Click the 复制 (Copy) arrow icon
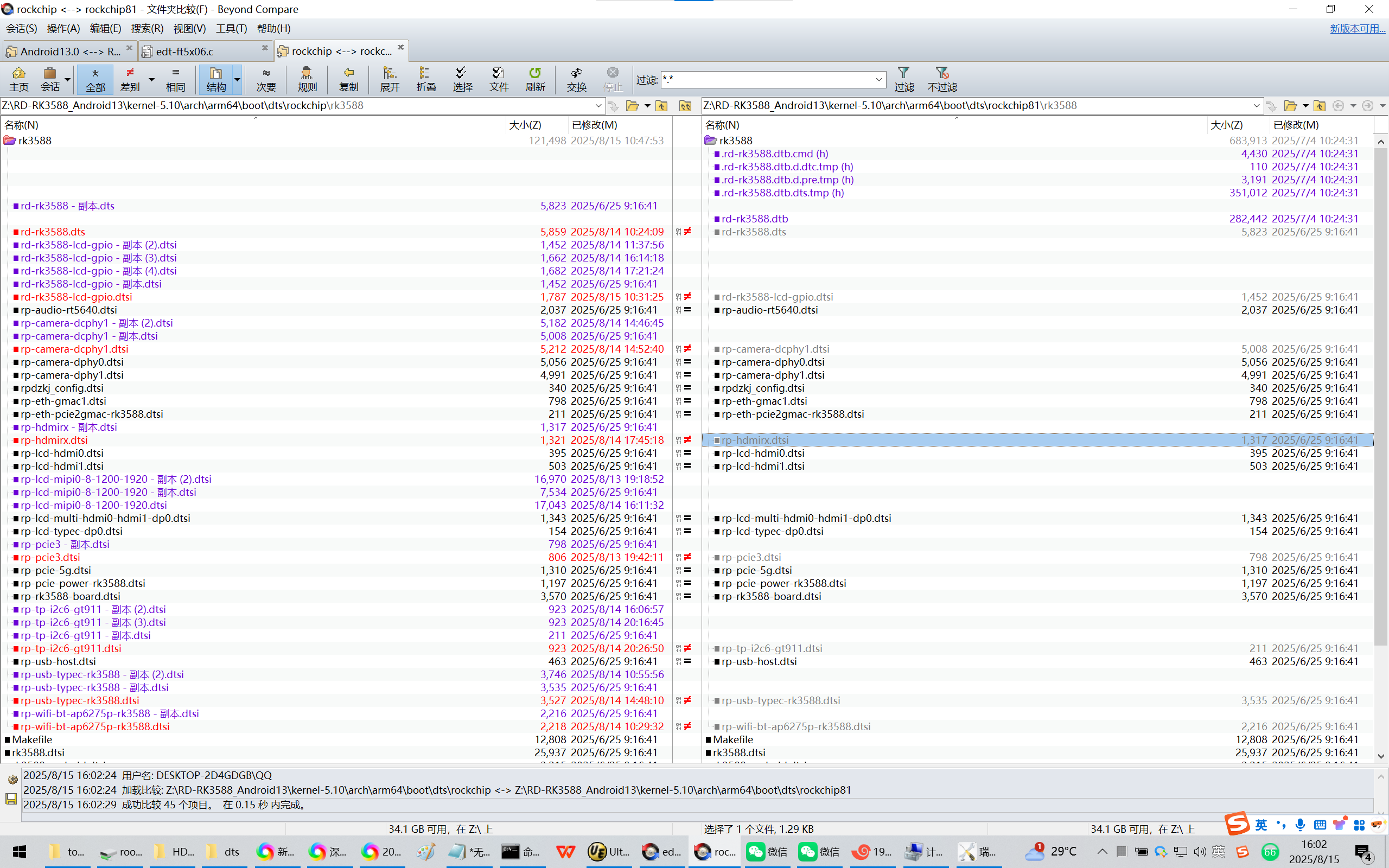Image resolution: width=1389 pixels, height=868 pixels. [x=348, y=79]
